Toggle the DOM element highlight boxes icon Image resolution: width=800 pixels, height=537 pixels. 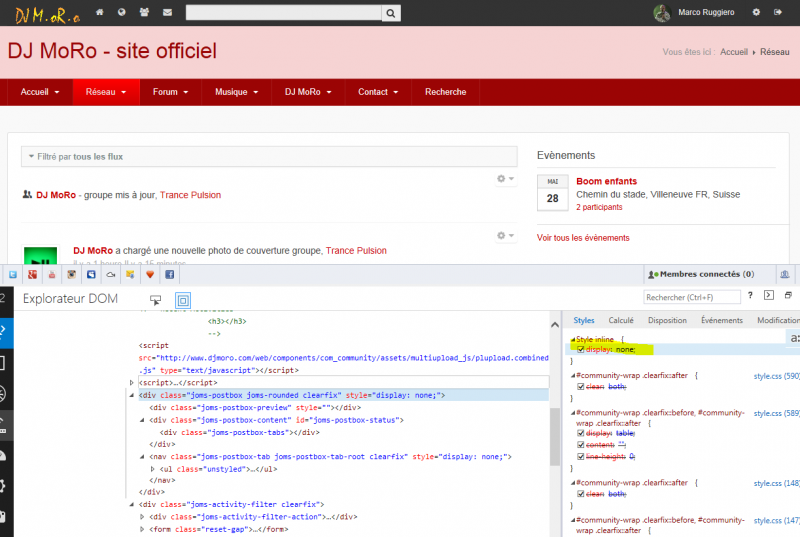click(x=183, y=300)
